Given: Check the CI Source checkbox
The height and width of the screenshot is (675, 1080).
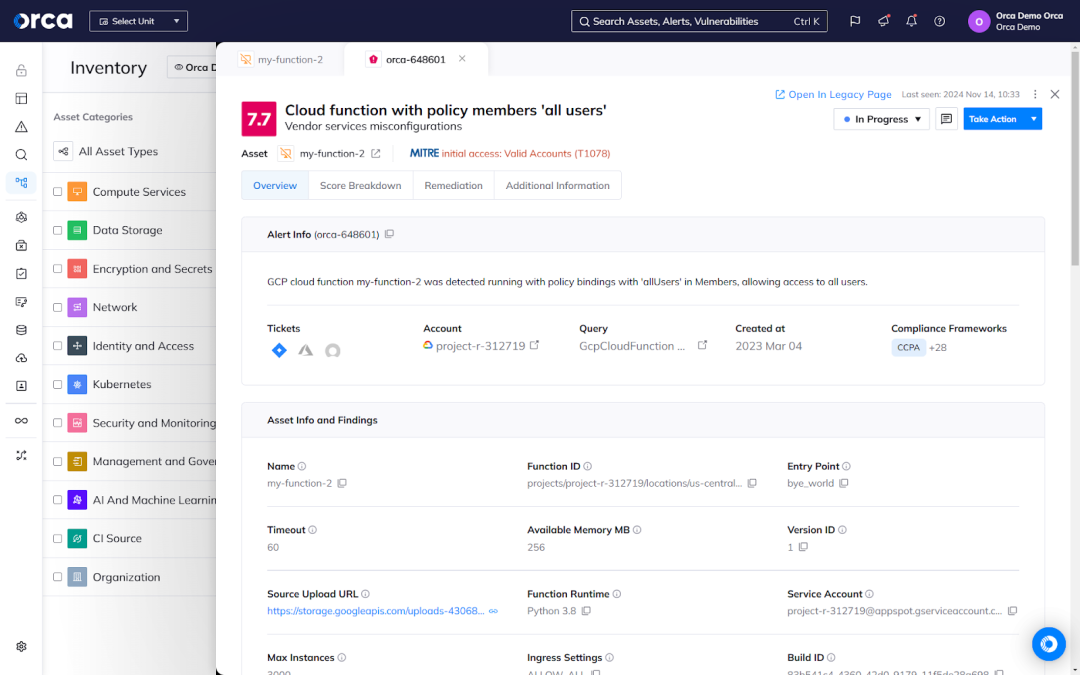Looking at the screenshot, I should pyautogui.click(x=58, y=539).
